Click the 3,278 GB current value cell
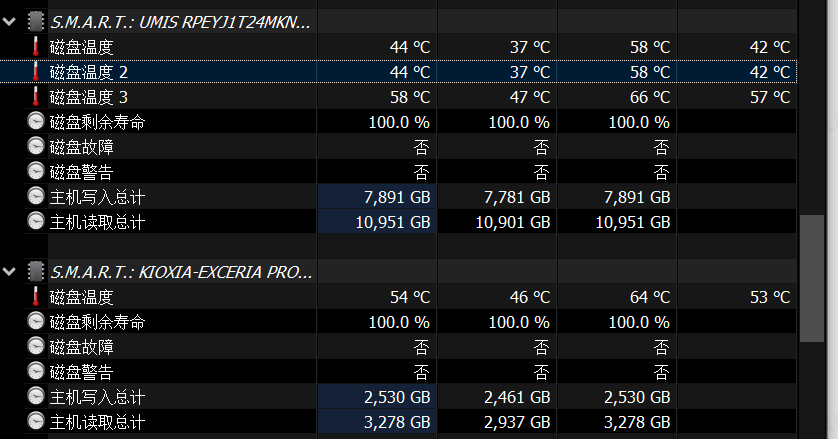This screenshot has height=439, width=838. [392, 422]
